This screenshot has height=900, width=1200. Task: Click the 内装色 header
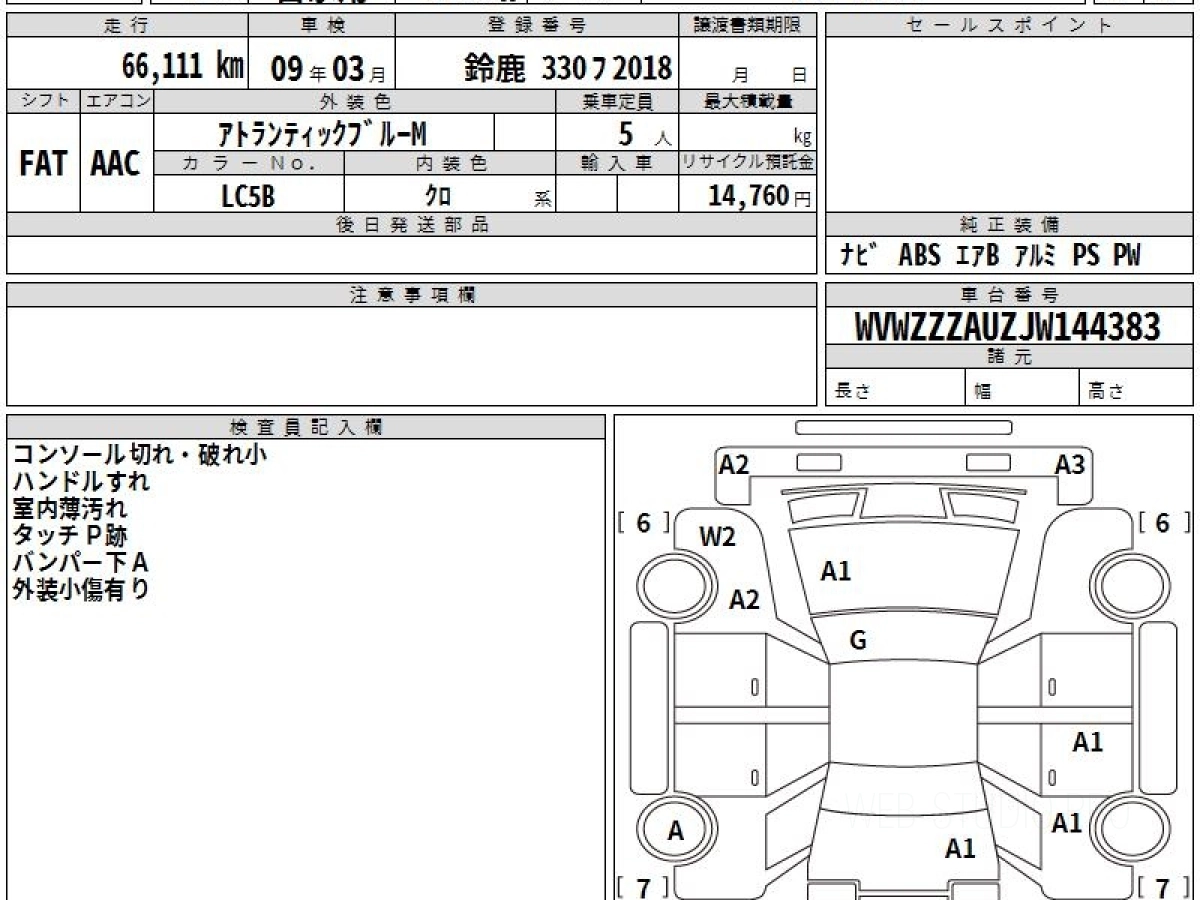tap(450, 163)
